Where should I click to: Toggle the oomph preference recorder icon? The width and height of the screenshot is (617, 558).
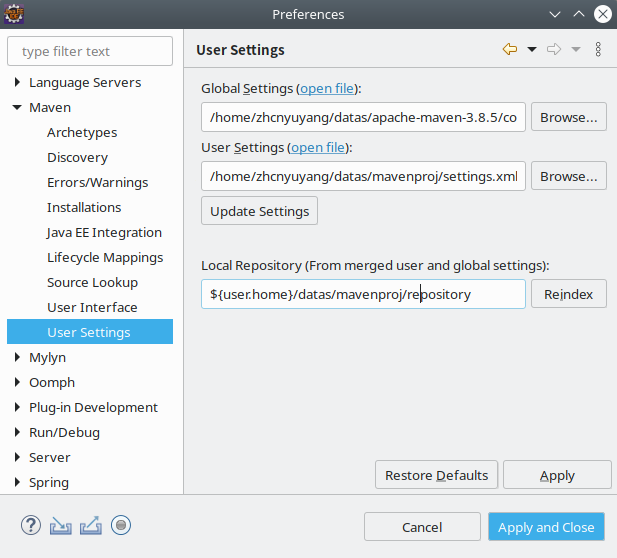121,525
